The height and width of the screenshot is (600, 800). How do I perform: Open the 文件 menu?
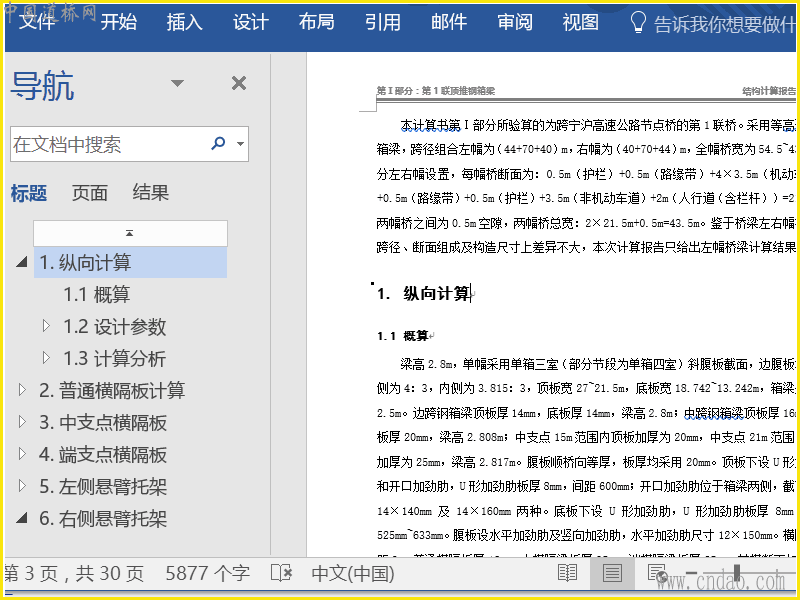click(x=37, y=22)
